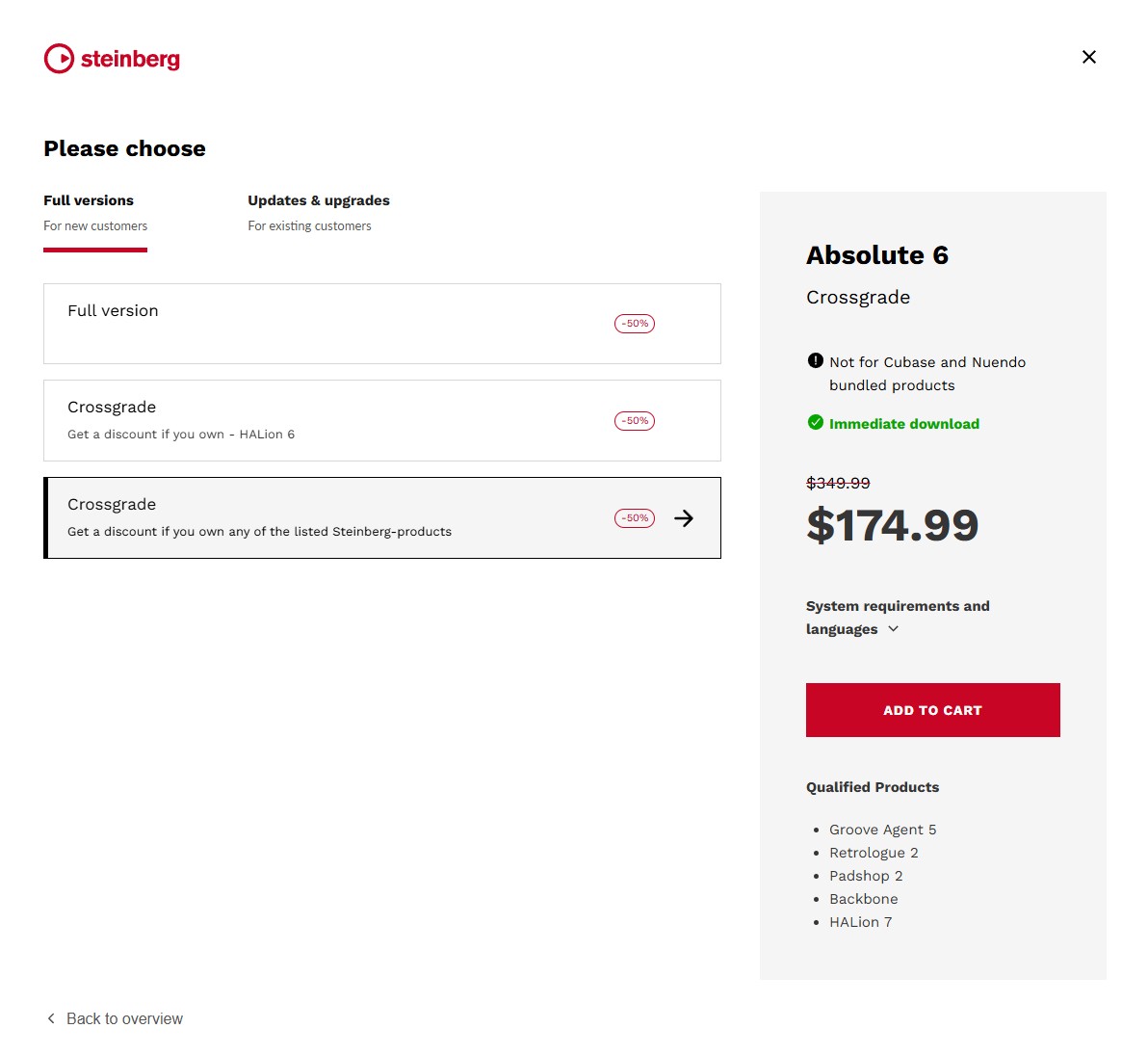Click HALion 7 in Qualified Products
The width and height of the screenshot is (1148, 1055).
pyautogui.click(x=860, y=922)
